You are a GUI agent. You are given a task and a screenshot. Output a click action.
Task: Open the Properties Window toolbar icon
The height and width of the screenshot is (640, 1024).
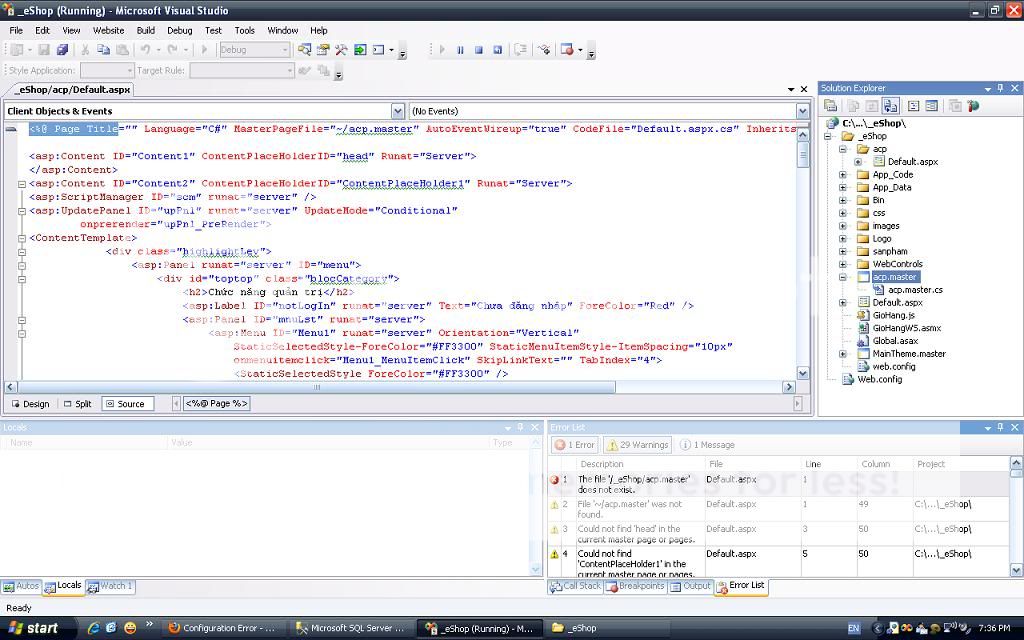(x=323, y=50)
